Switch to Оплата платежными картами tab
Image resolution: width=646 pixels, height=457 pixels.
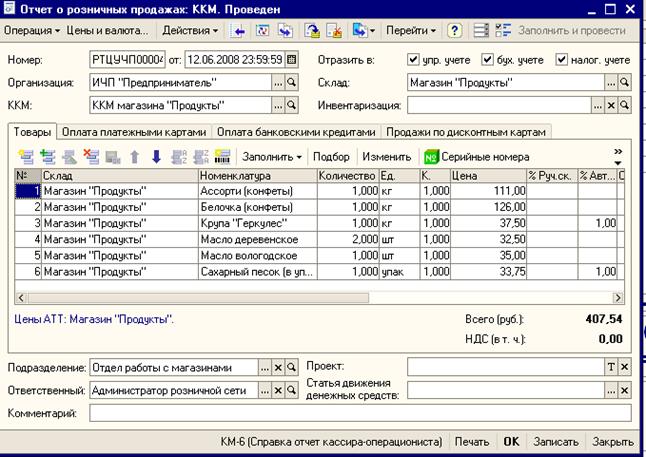click(x=134, y=132)
